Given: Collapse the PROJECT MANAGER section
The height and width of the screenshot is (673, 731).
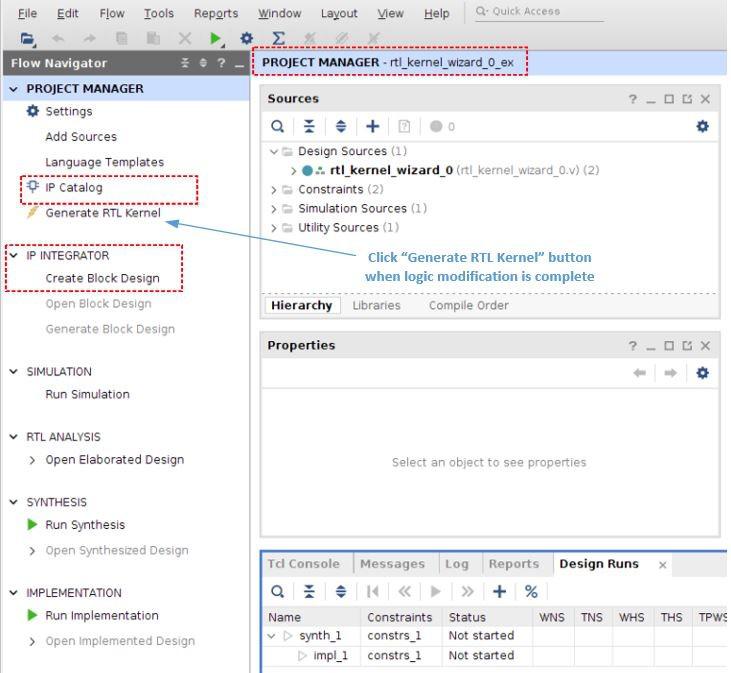Looking at the screenshot, I should click(14, 89).
